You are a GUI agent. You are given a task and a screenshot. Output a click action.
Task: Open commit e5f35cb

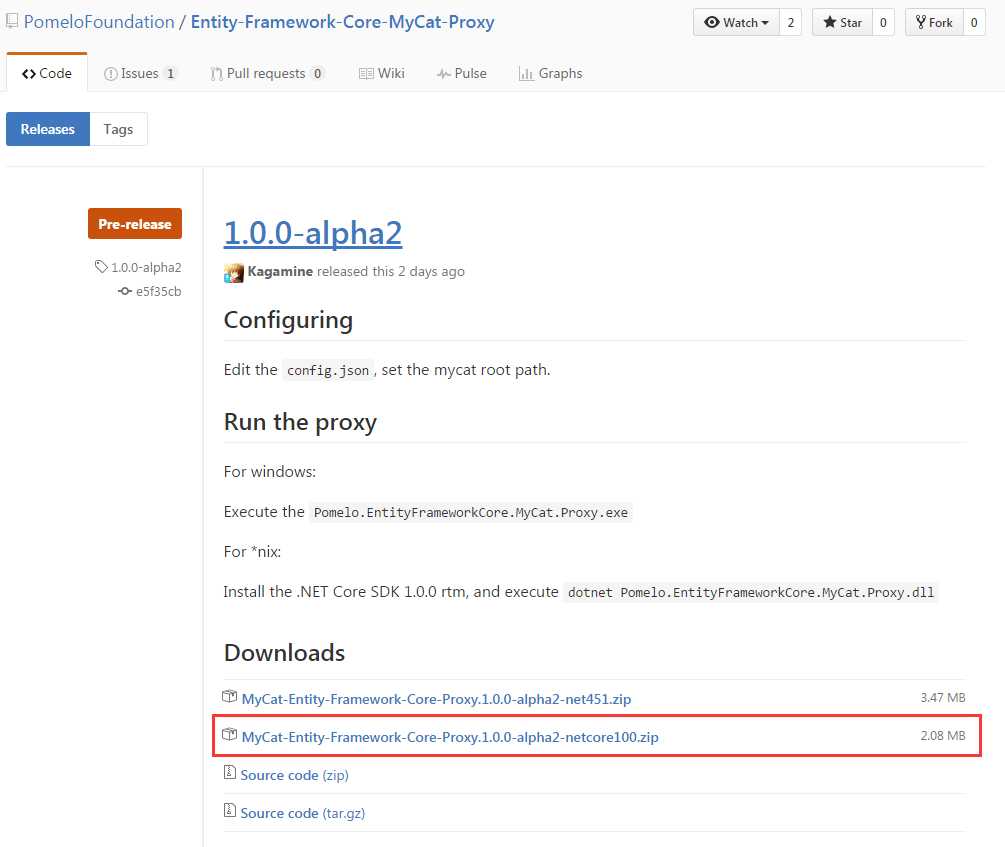point(158,292)
